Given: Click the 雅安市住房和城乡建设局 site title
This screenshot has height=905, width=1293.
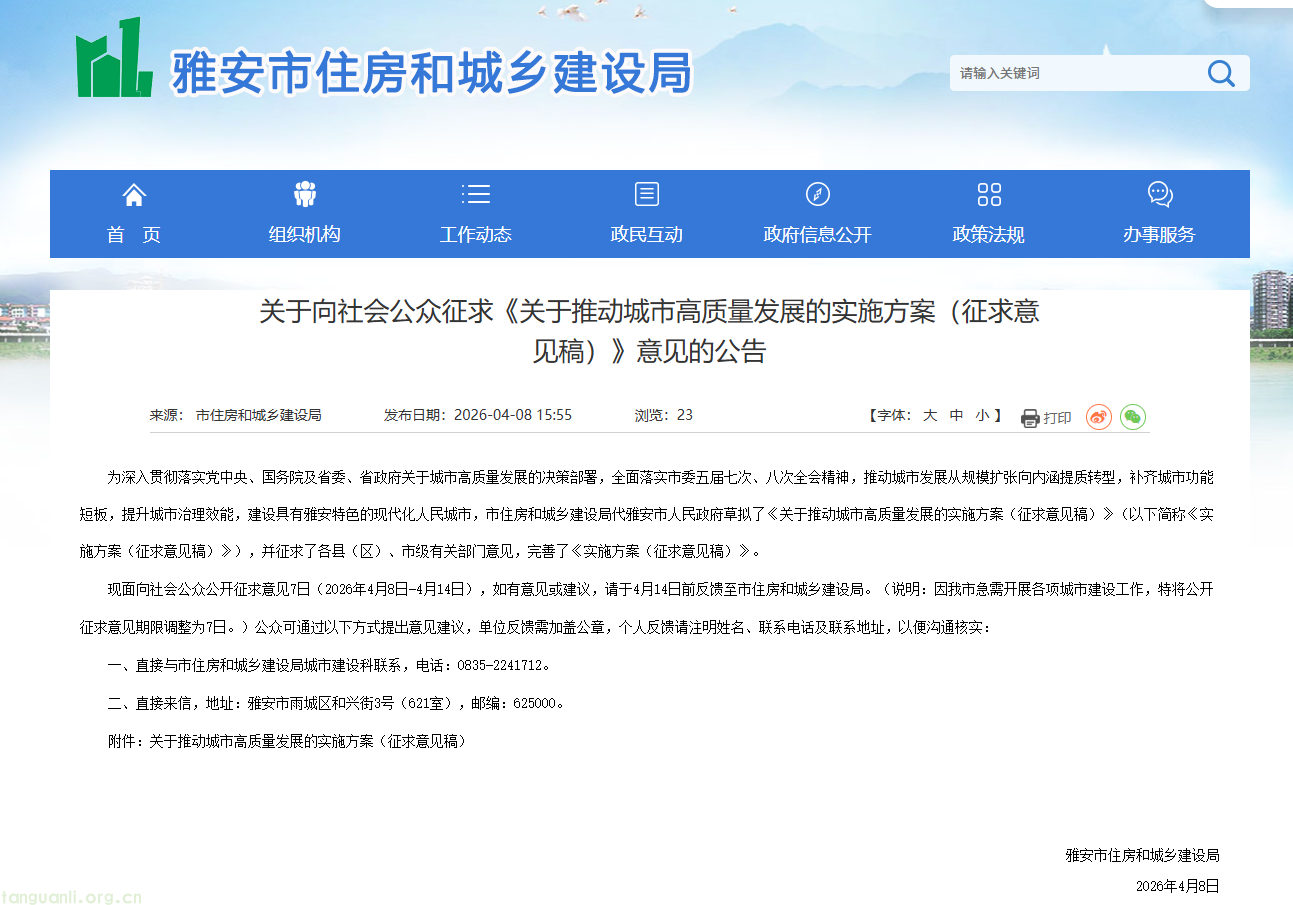Looking at the screenshot, I should click(x=432, y=73).
